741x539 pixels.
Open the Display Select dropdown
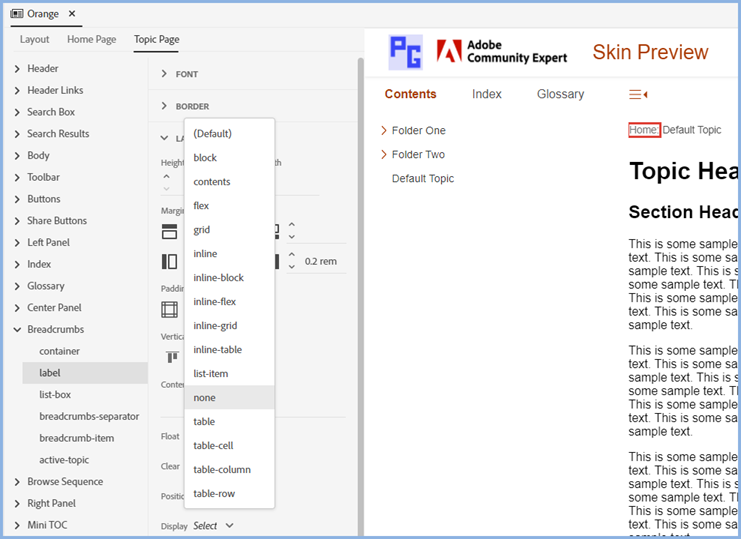[213, 526]
